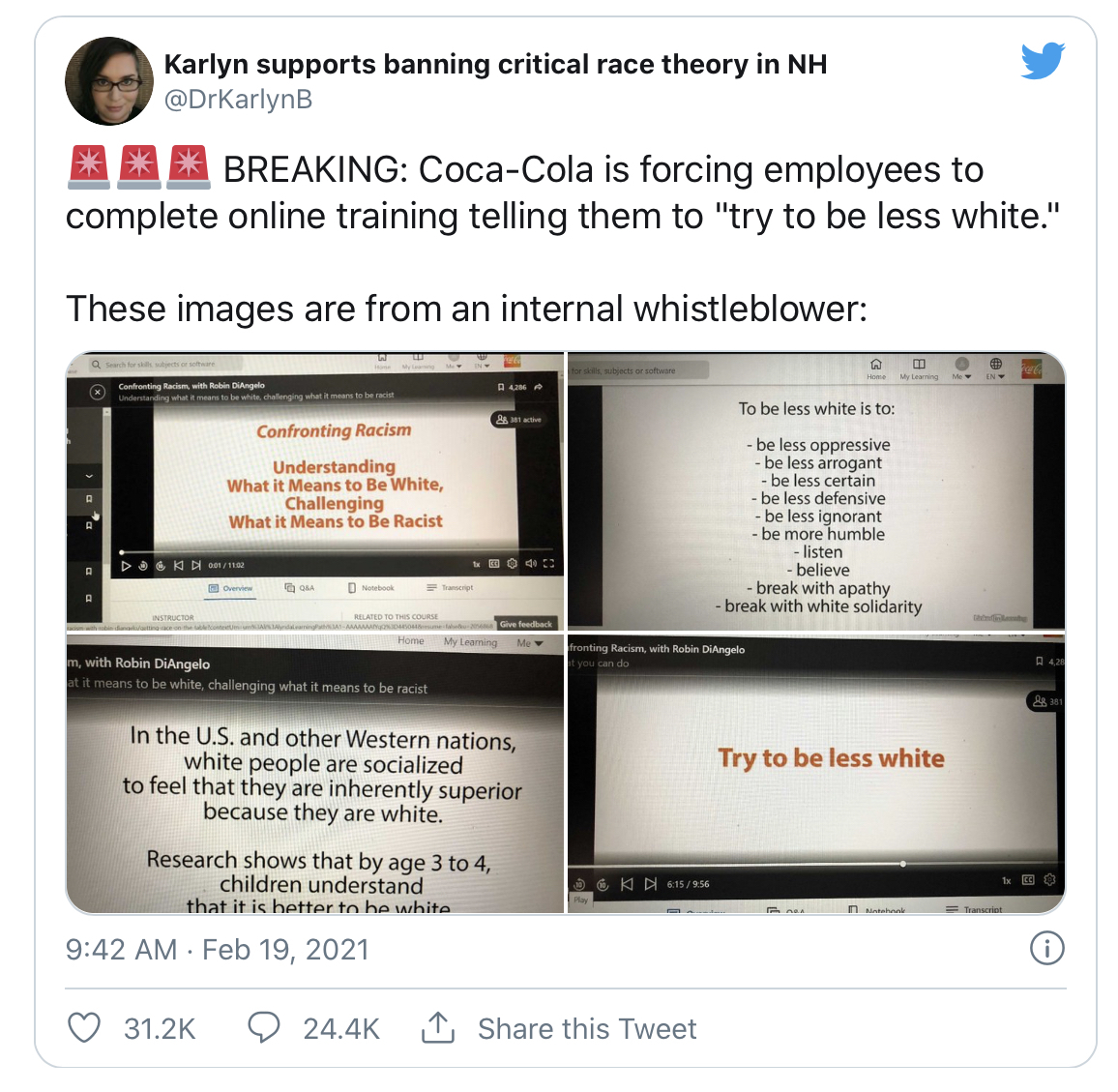Screen dimensions: 1118x1092
Task: Open the Confronting Racism title slide image
Action: point(314,491)
